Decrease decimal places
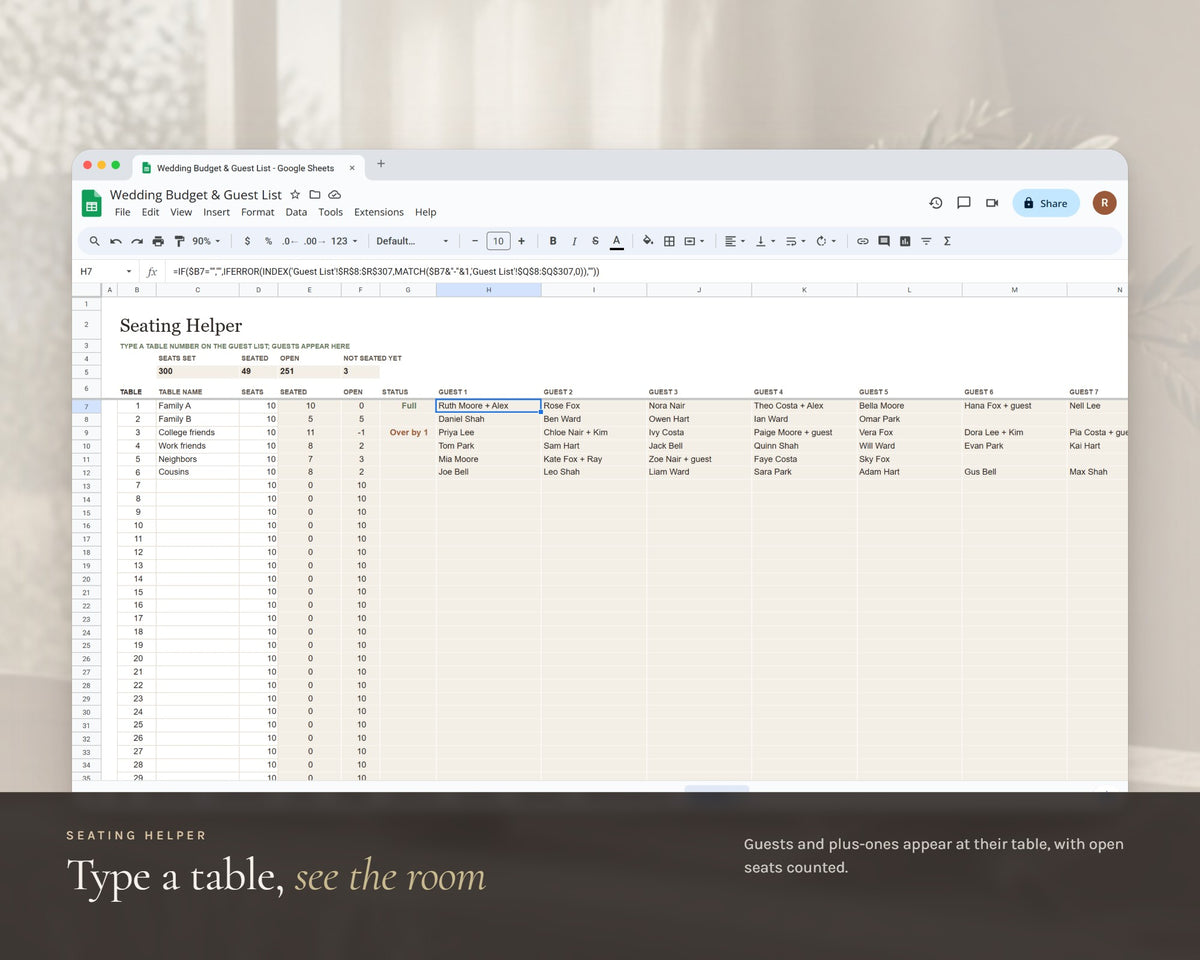The height and width of the screenshot is (960, 1200). [x=289, y=241]
